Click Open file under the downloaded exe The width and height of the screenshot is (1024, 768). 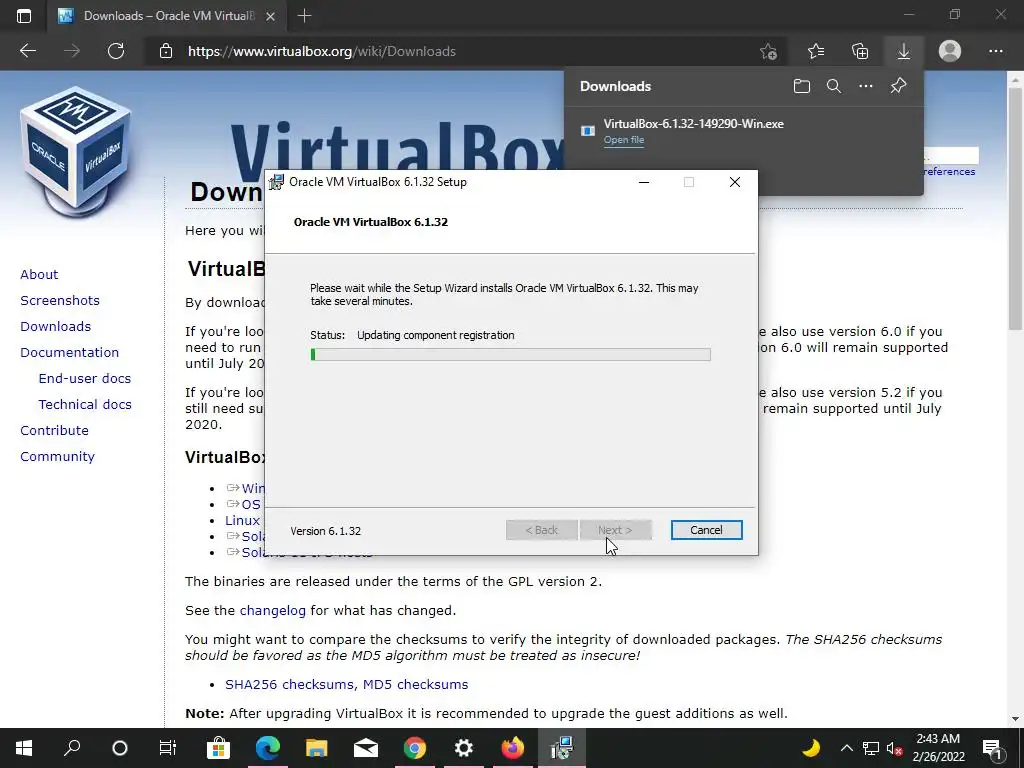(624, 140)
